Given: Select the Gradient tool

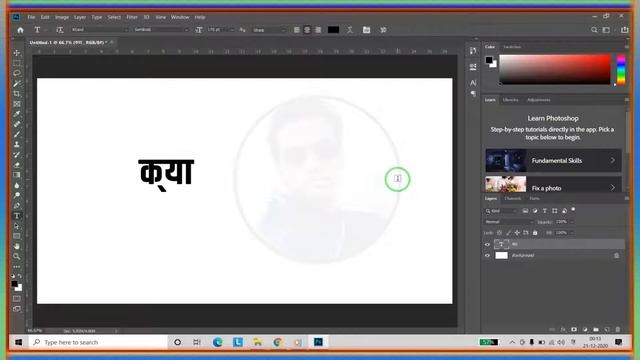Looking at the screenshot, I should (x=17, y=175).
